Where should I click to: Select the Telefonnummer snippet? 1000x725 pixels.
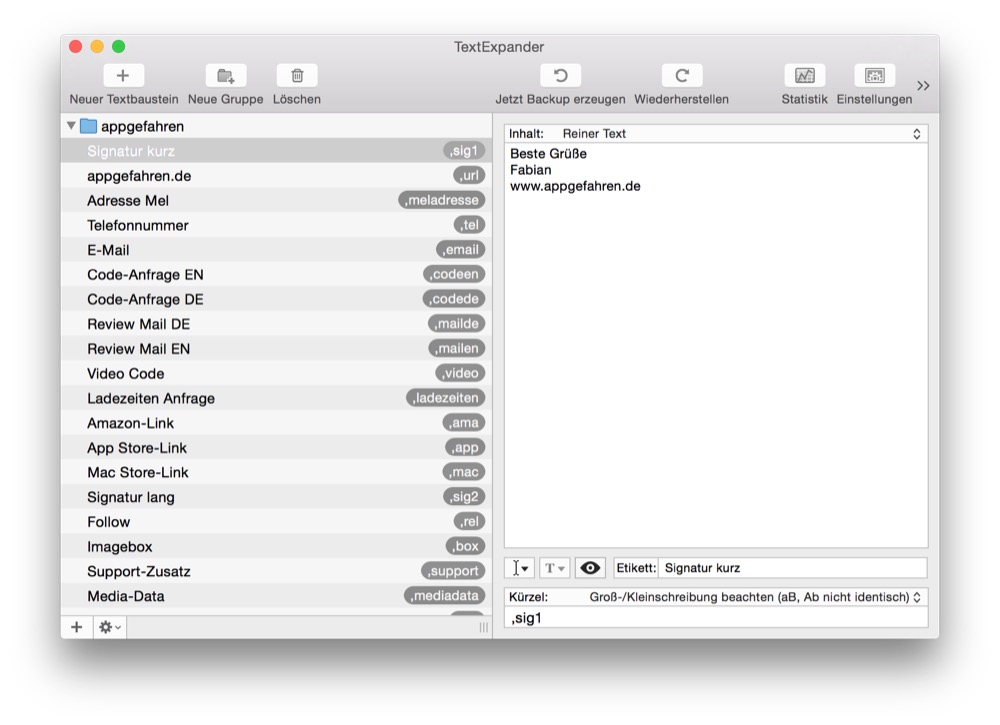point(138,225)
